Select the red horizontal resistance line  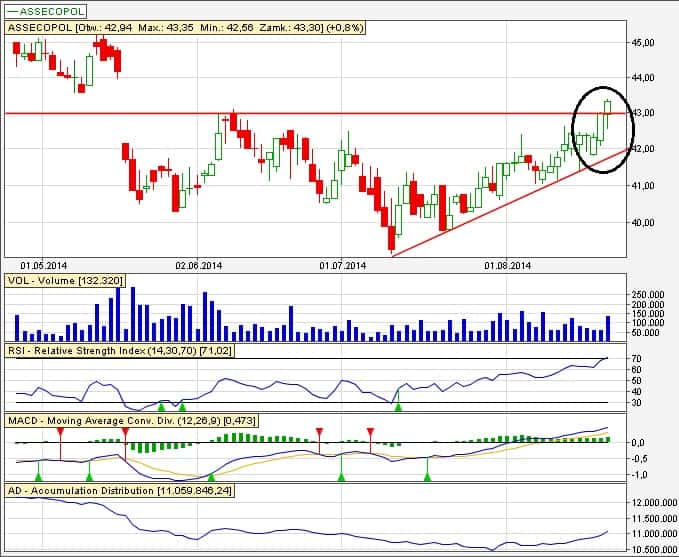click(x=300, y=113)
